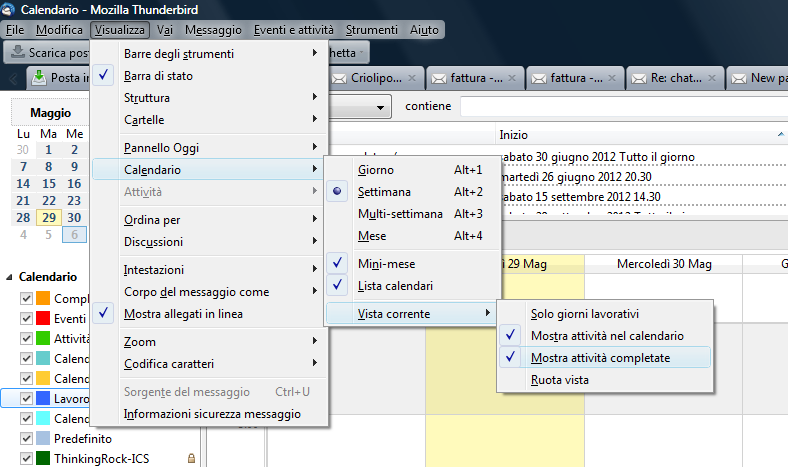Click in the contiene search field

pos(624,107)
